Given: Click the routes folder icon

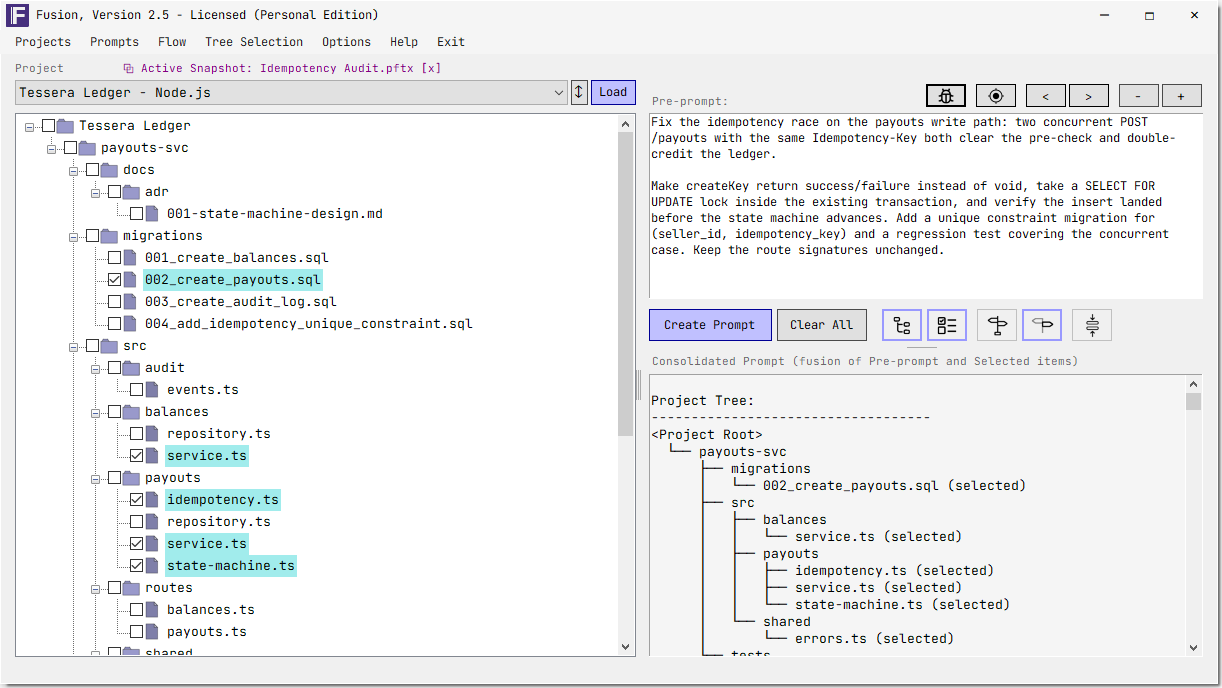Looking at the screenshot, I should (x=132, y=588).
